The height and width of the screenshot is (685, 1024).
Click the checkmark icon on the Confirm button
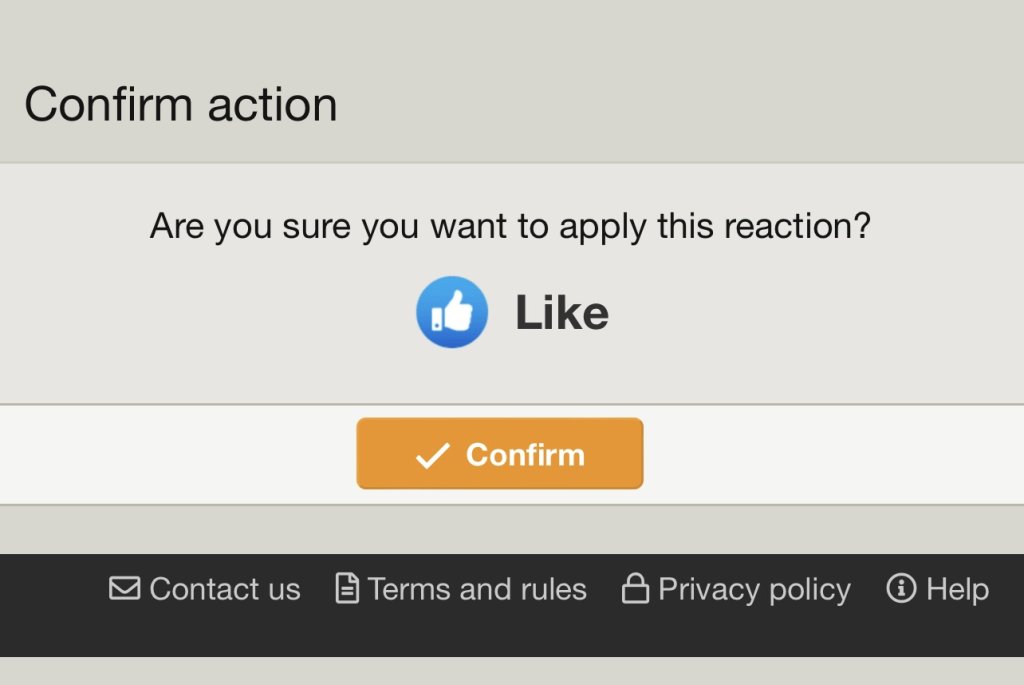pyautogui.click(x=432, y=456)
